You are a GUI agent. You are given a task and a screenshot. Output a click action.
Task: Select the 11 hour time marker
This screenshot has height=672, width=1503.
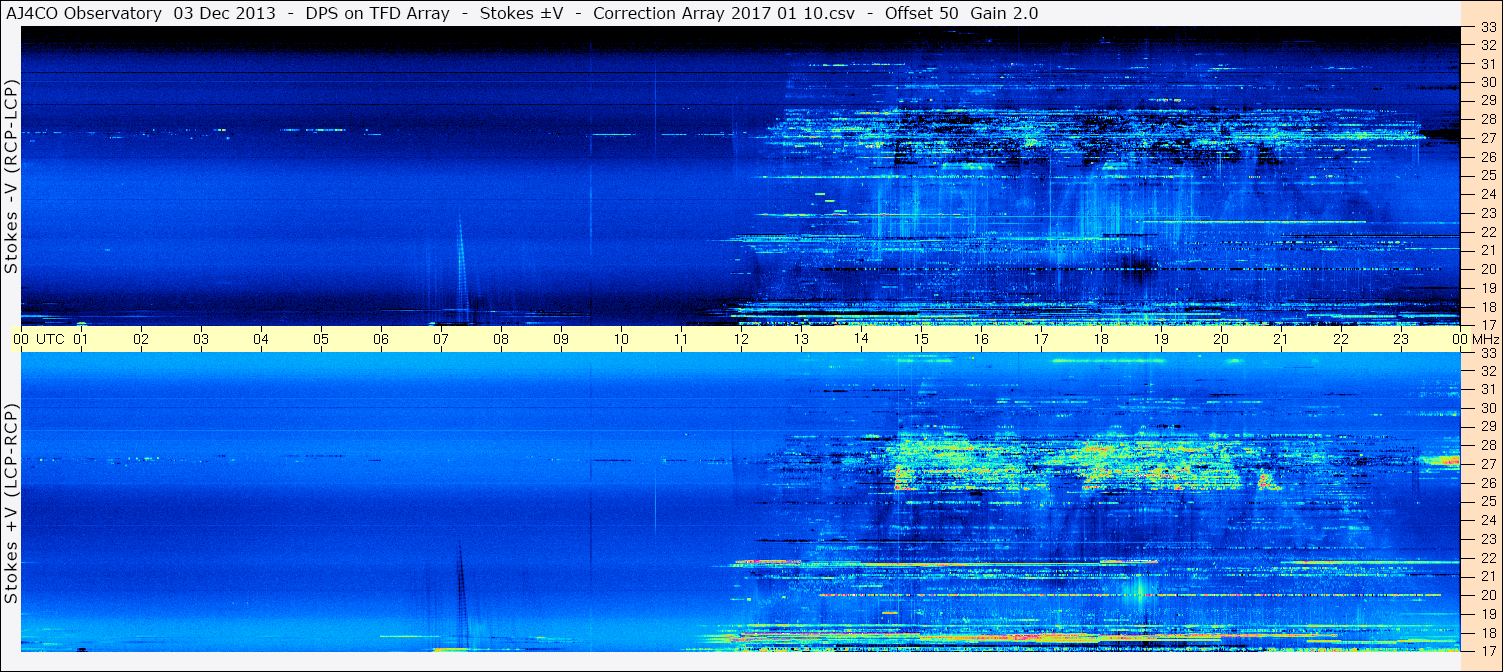click(x=681, y=339)
